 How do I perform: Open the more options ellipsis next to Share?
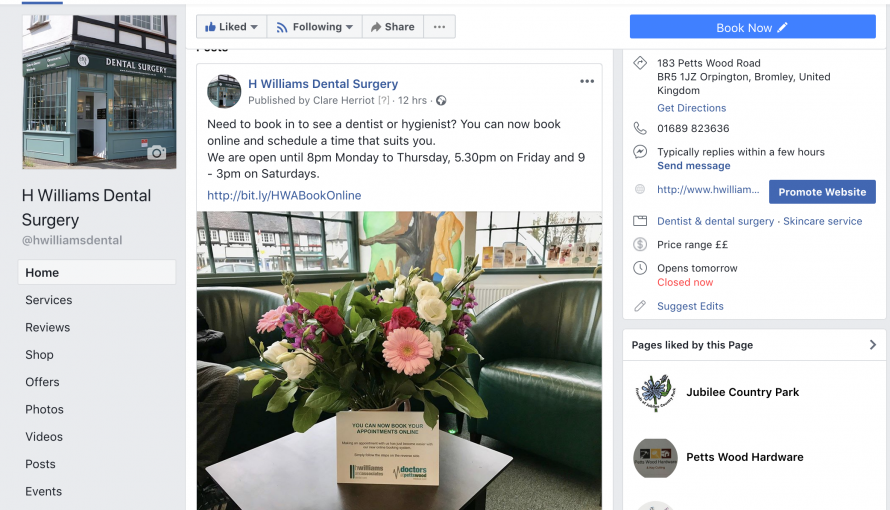(x=439, y=27)
